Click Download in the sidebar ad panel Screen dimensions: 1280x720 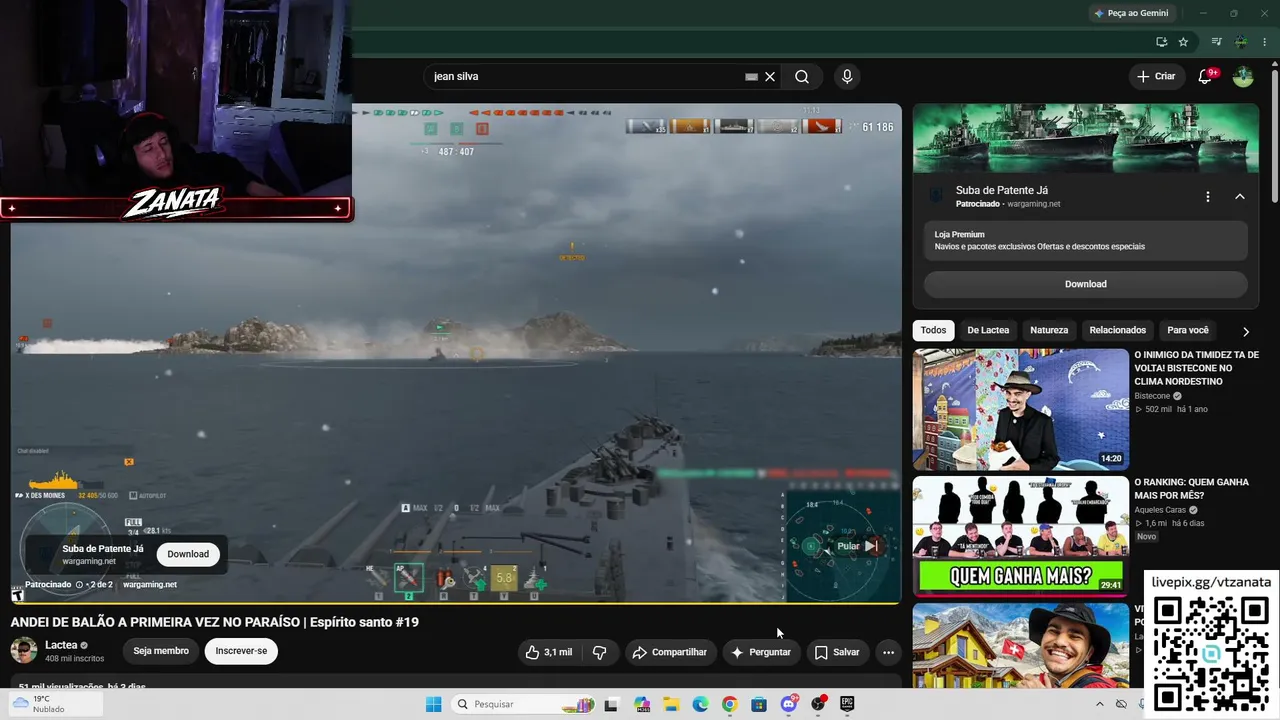pyautogui.click(x=1085, y=284)
